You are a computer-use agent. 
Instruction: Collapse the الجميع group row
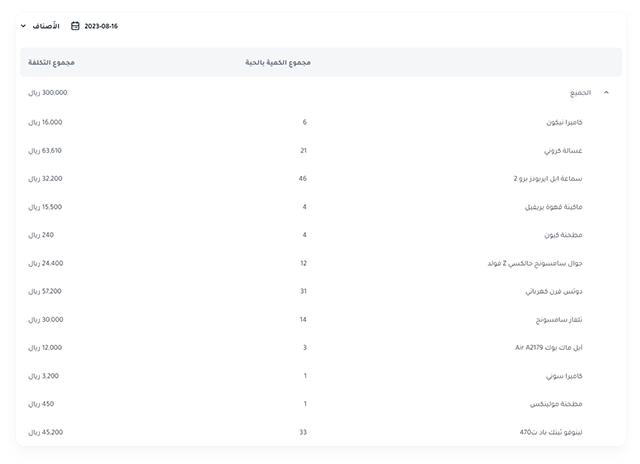click(x=606, y=93)
